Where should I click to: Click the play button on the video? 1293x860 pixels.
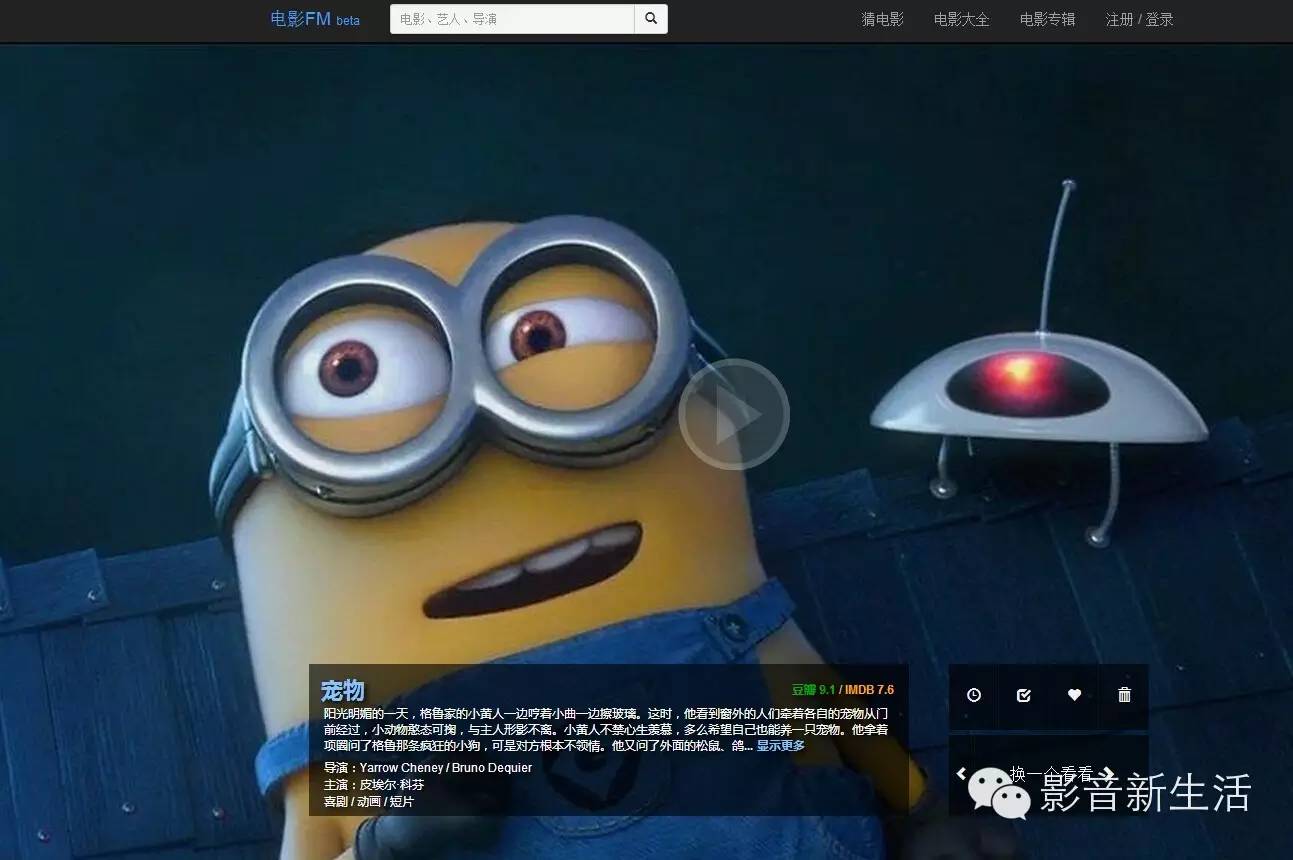(x=735, y=413)
